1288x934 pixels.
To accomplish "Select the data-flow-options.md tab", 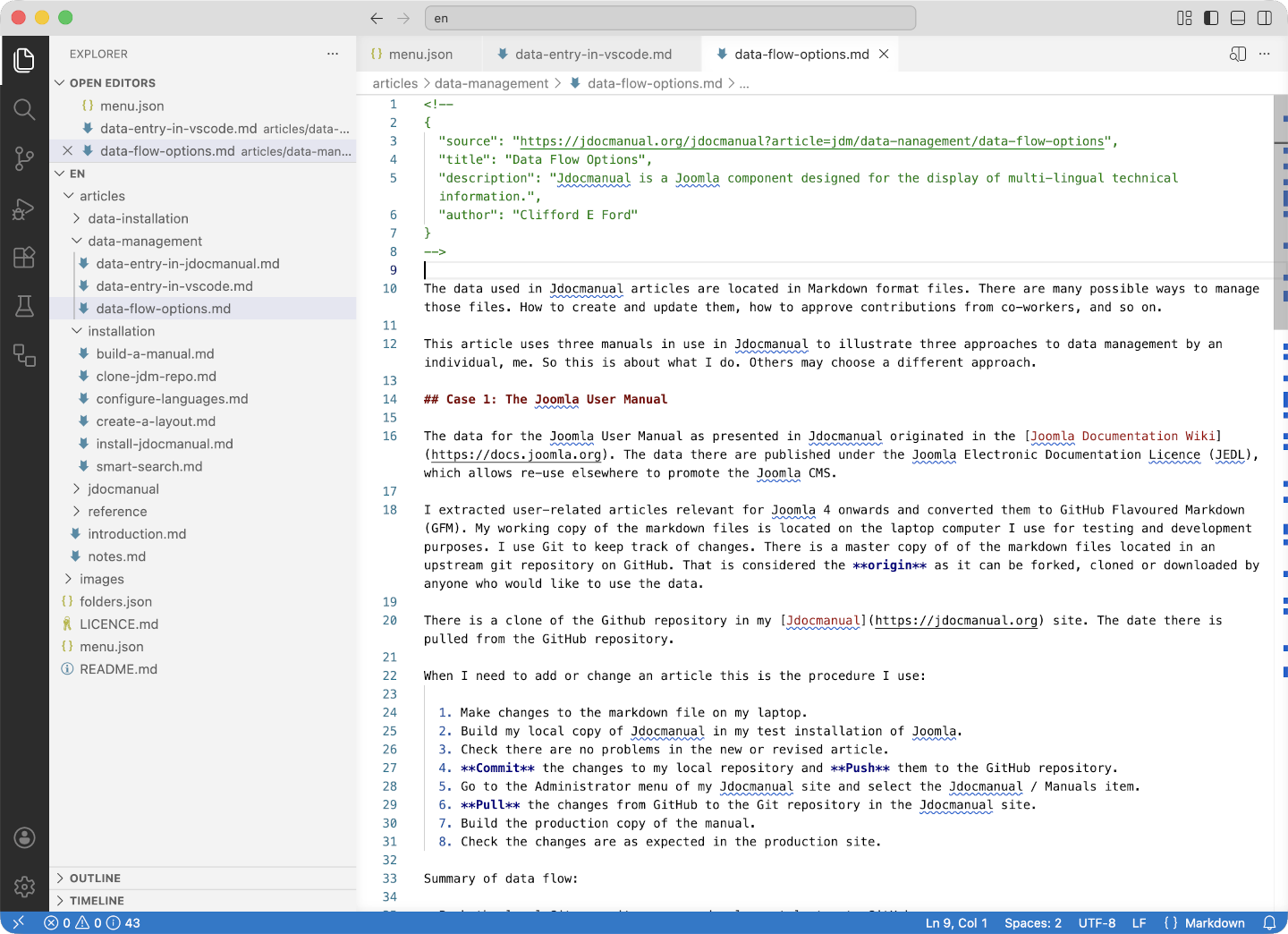I will (801, 54).
